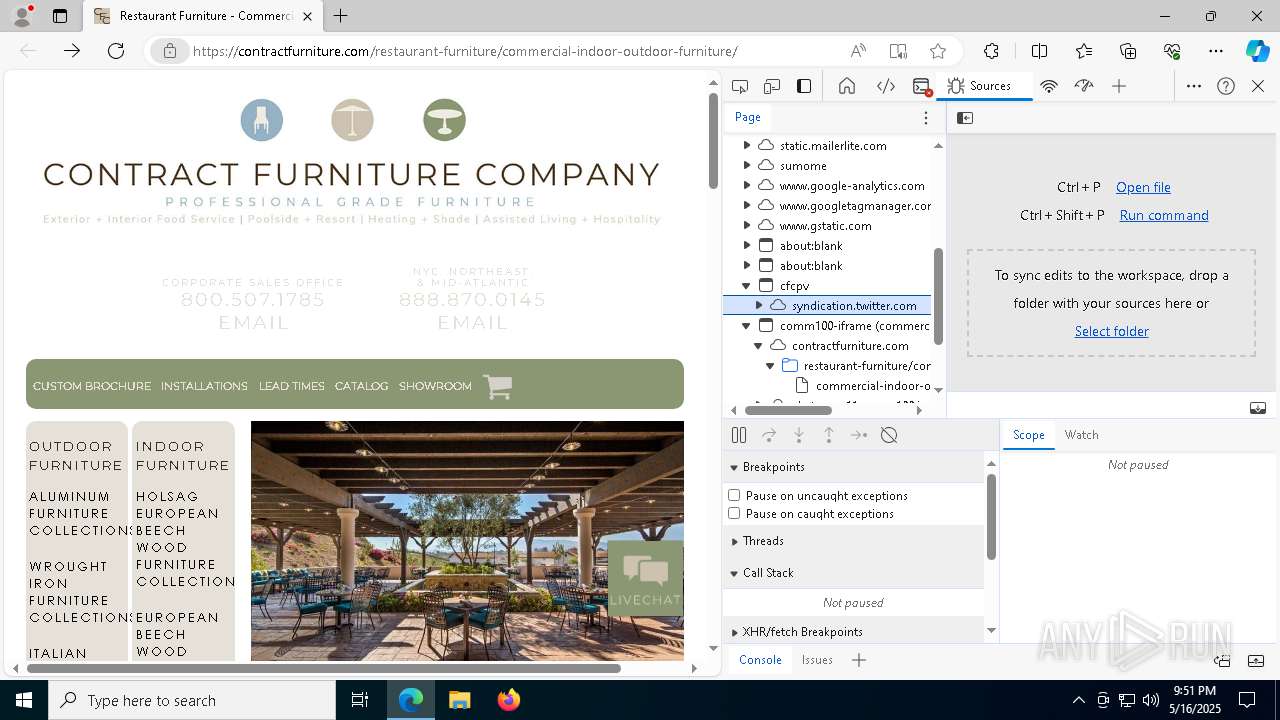Image resolution: width=1280 pixels, height=720 pixels.
Task: Open Firefox from the taskbar
Action: pyautogui.click(x=508, y=700)
